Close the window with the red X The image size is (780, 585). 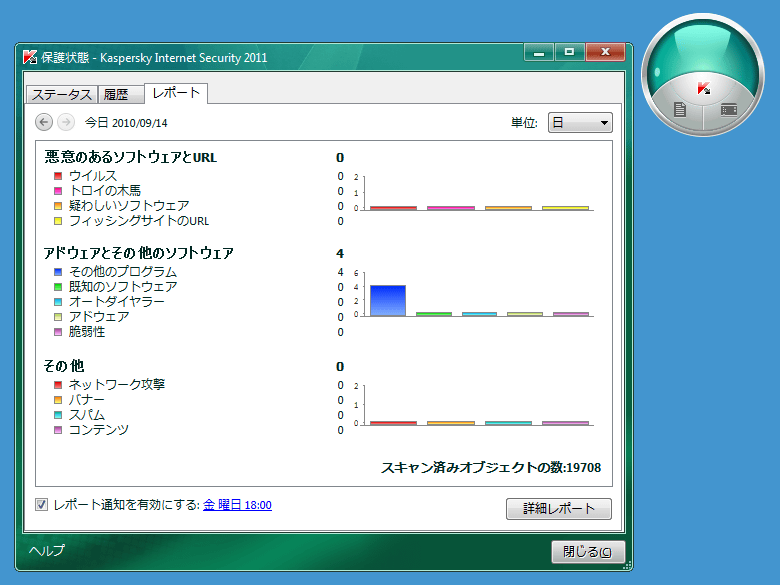[x=605, y=52]
